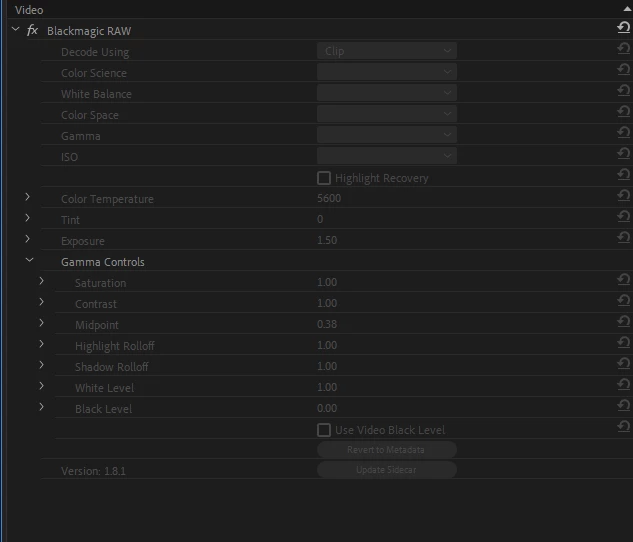Viewport: 633px width, 542px height.
Task: Expand the Midpoint property
Action: (41, 322)
